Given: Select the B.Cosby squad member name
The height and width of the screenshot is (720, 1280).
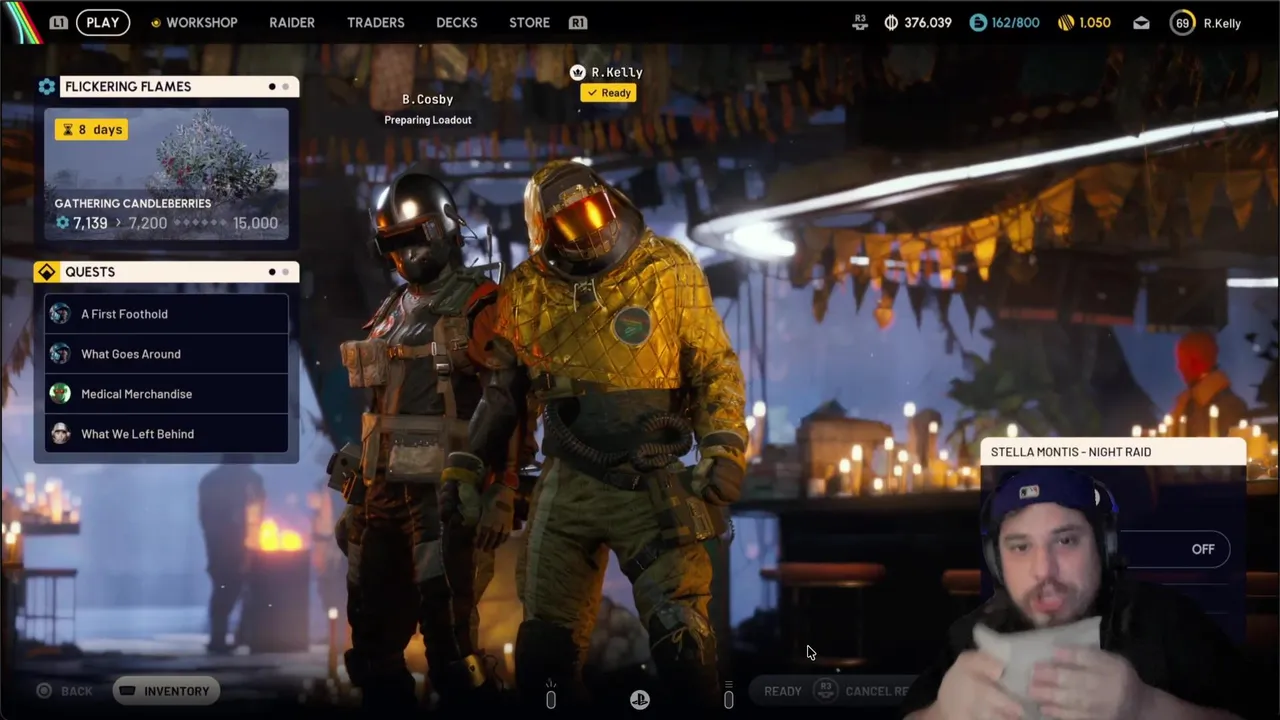Looking at the screenshot, I should [428, 99].
